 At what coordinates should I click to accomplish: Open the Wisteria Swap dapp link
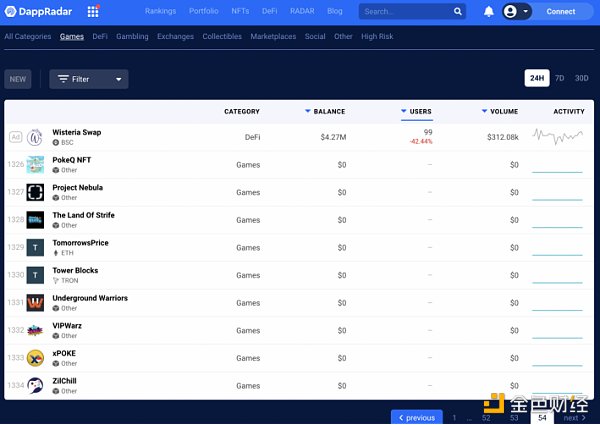(x=77, y=132)
